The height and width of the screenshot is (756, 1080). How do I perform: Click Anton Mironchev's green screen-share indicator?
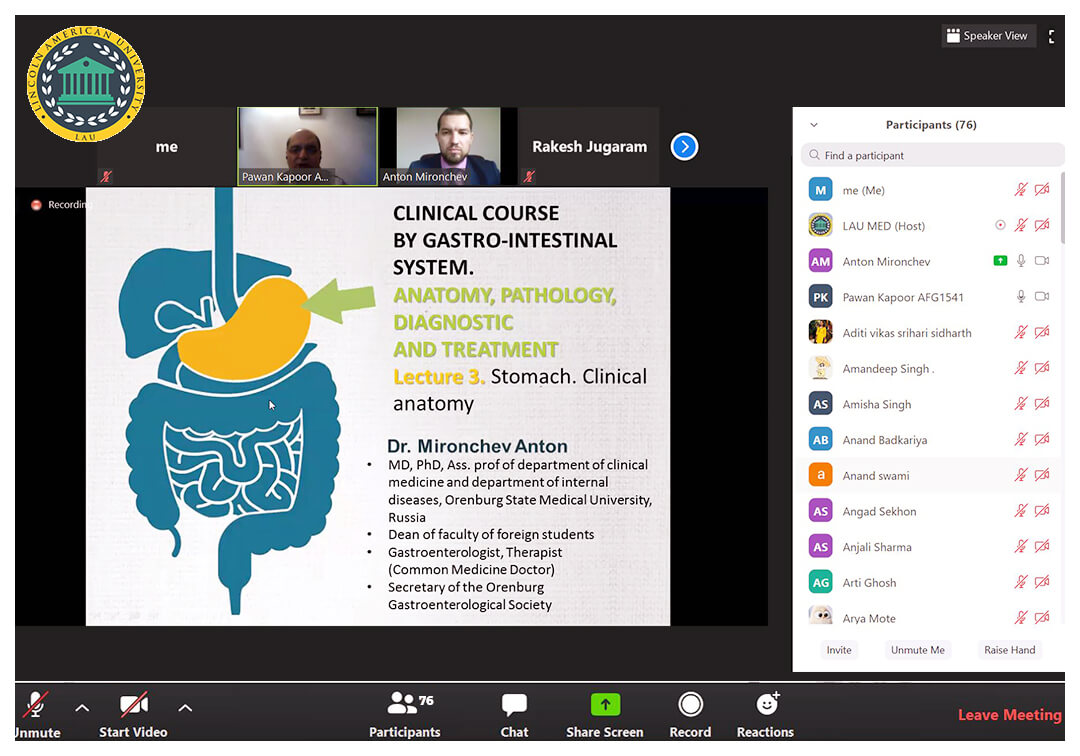(1000, 260)
